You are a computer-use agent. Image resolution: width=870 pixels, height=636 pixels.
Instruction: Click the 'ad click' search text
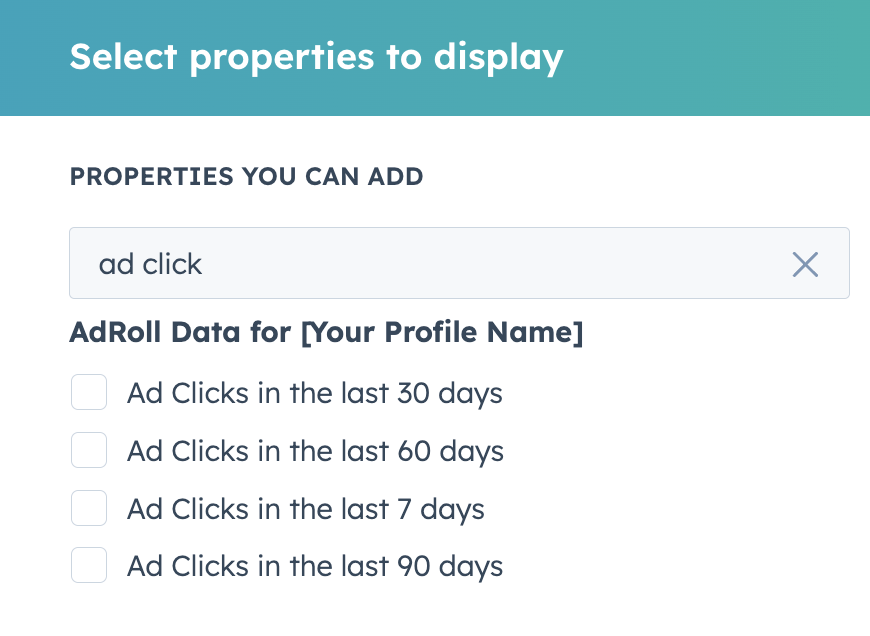pyautogui.click(x=150, y=264)
